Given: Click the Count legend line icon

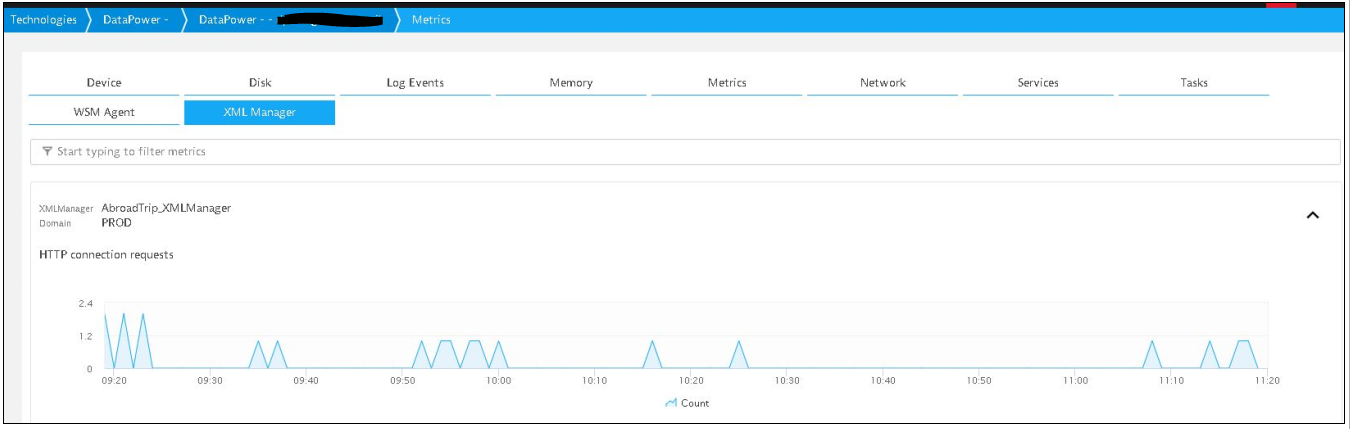Looking at the screenshot, I should pyautogui.click(x=670, y=403).
